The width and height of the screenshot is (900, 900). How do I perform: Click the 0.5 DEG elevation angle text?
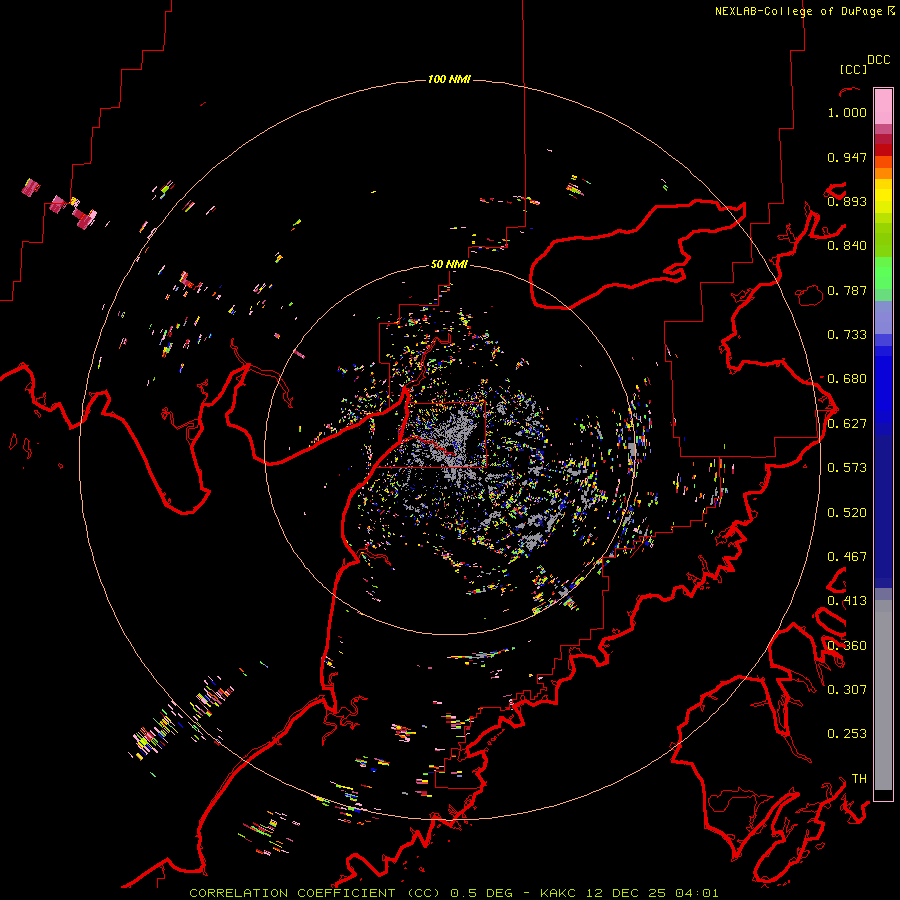(x=482, y=893)
